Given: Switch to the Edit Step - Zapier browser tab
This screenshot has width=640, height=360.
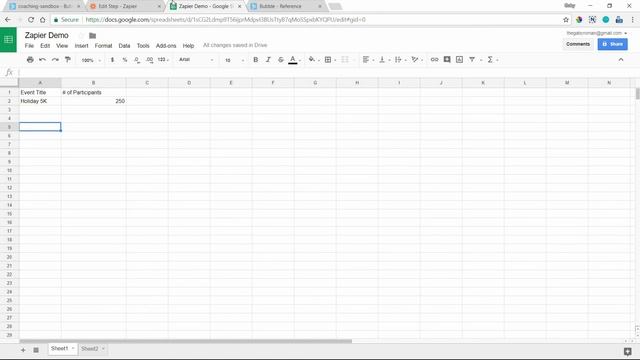Looking at the screenshot, I should click(125, 6).
